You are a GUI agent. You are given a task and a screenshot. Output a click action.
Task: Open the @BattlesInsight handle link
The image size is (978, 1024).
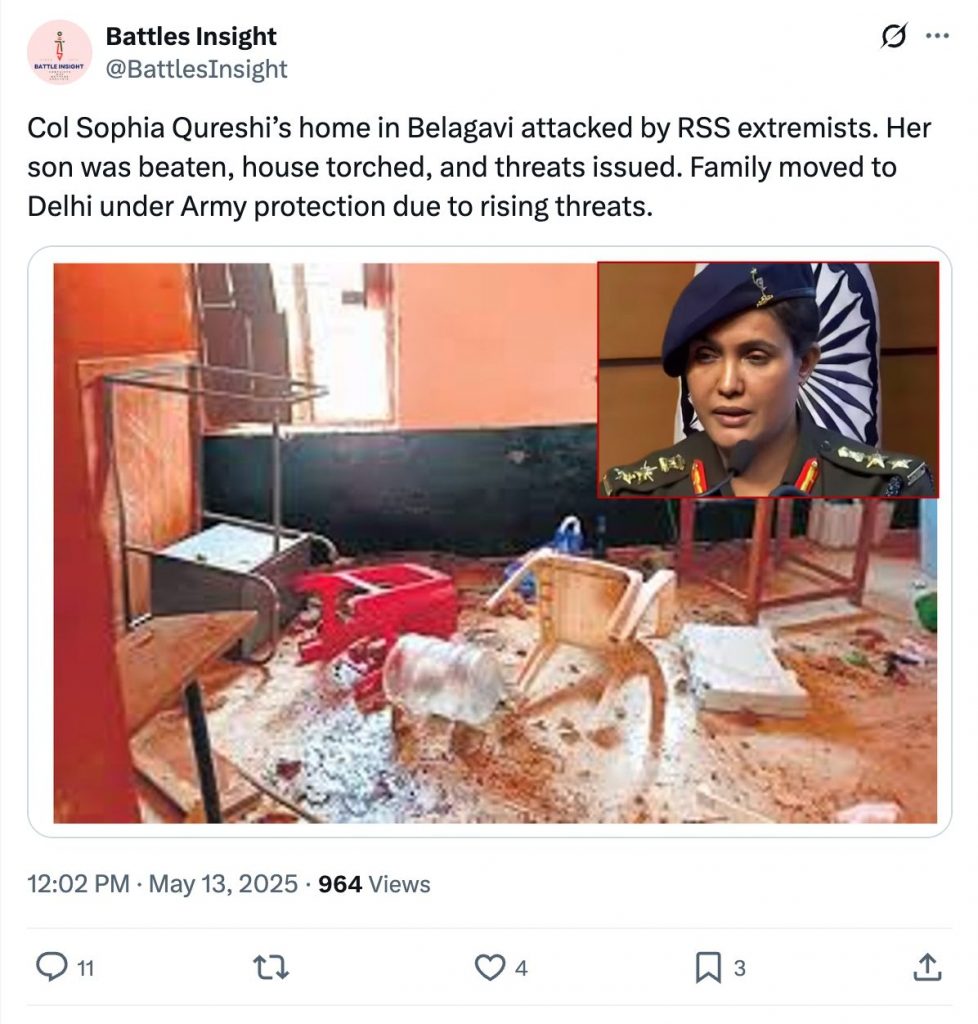pos(196,69)
